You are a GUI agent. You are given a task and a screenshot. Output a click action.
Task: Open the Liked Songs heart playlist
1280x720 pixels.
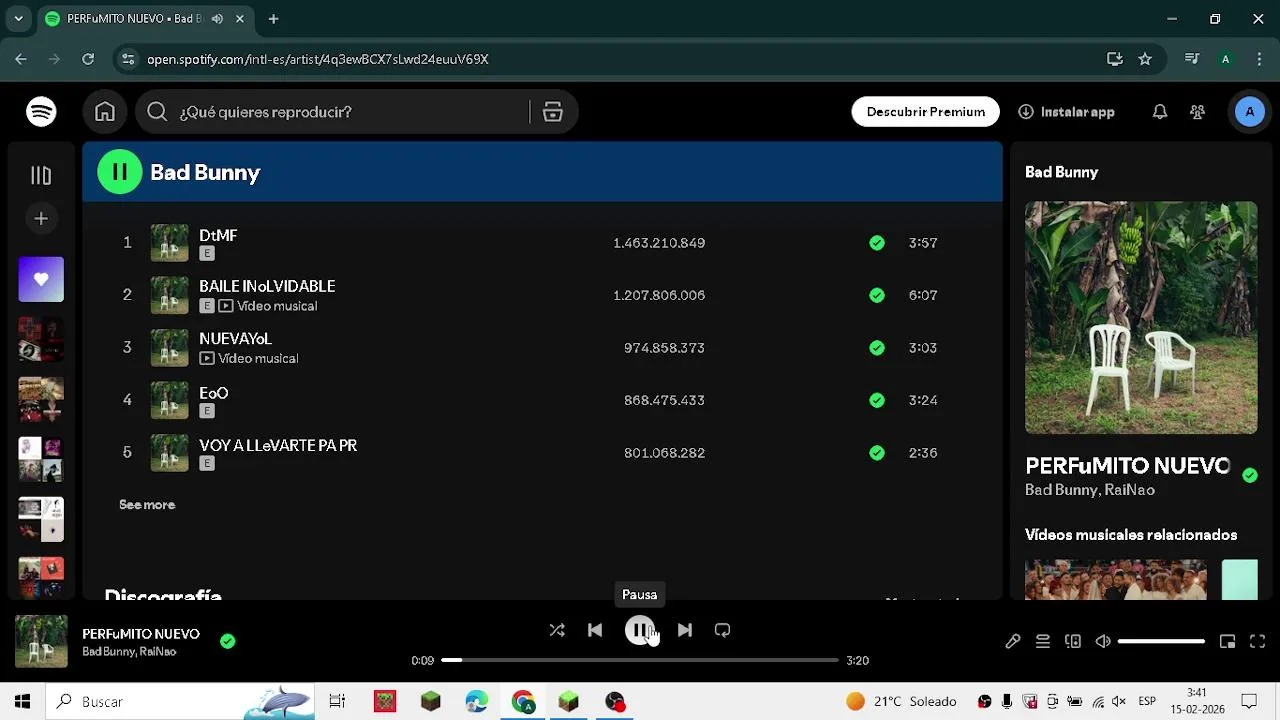(x=41, y=280)
